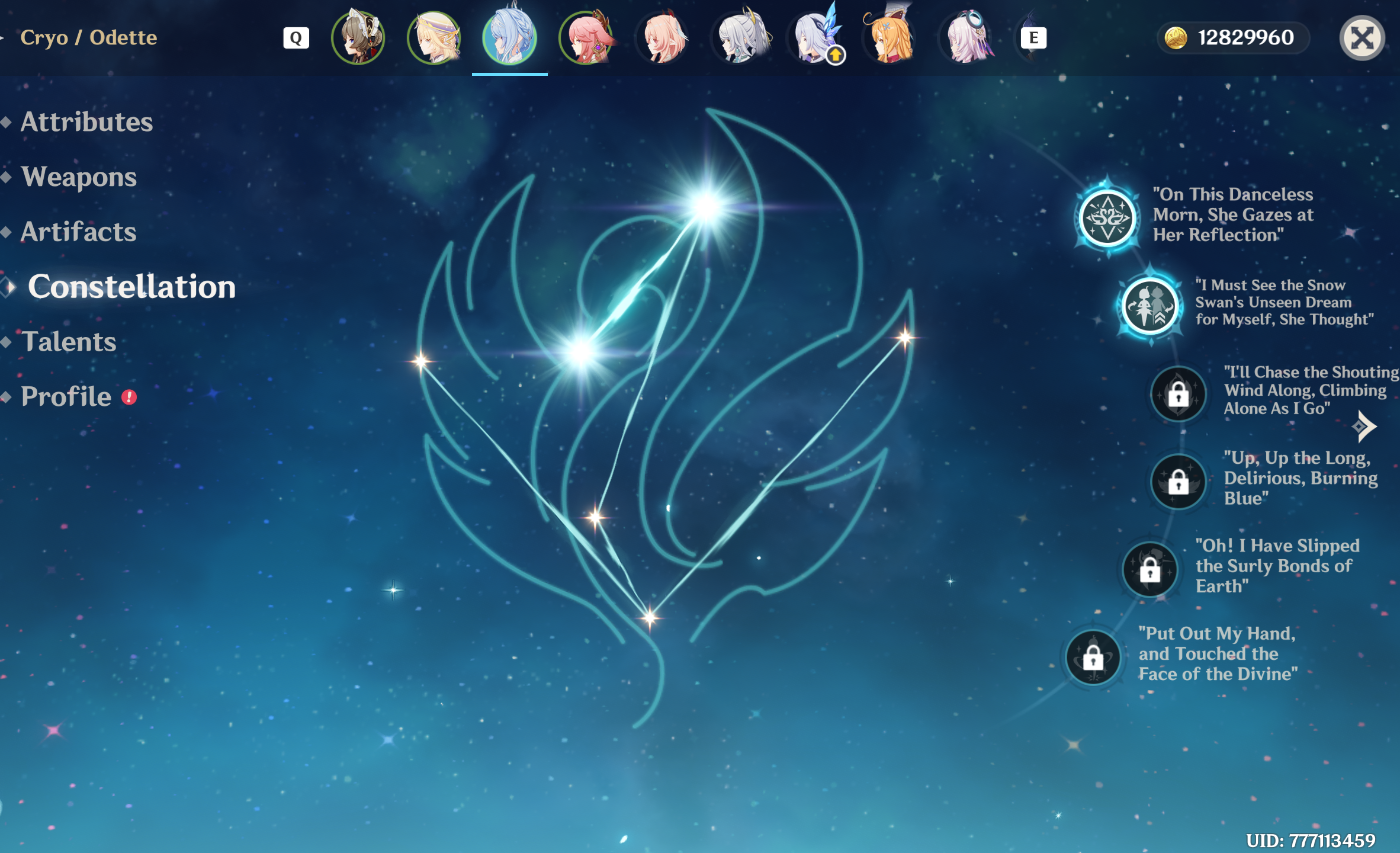This screenshot has width=1400, height=853.
Task: Click the red alert badge next to Profile
Action: (x=129, y=397)
